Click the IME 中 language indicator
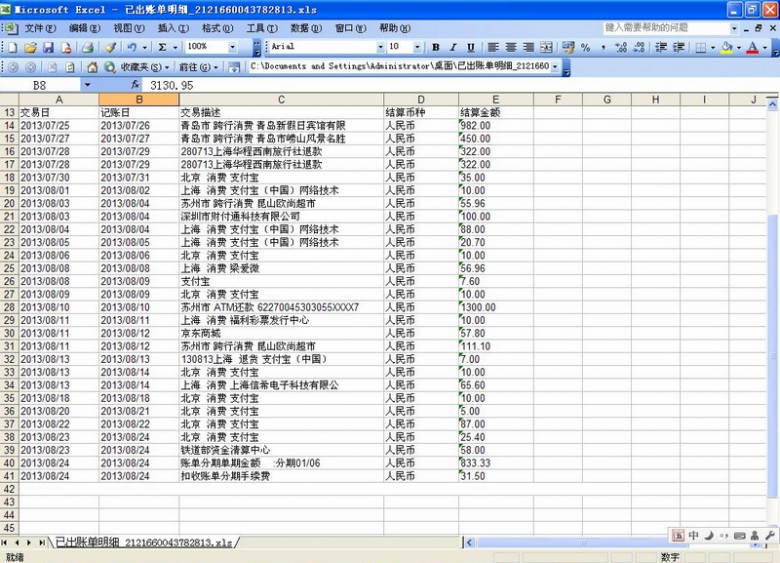780x563 pixels. pyautogui.click(x=693, y=535)
